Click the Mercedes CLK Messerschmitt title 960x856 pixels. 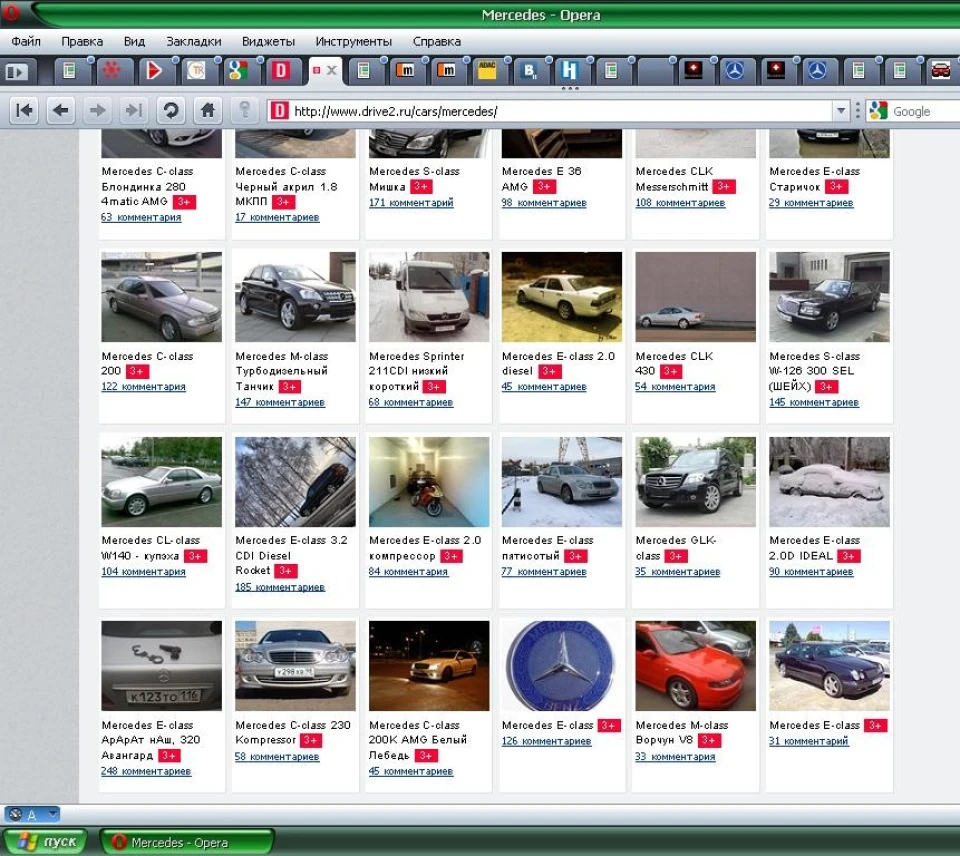coord(674,179)
